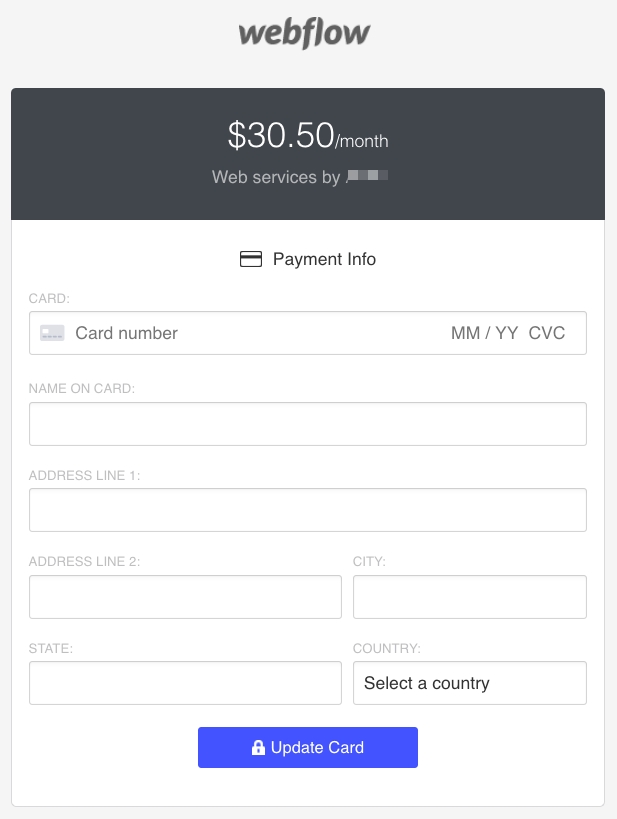Screen dimensions: 617x819
Task: Click the NAME ON CARD label
Action: pyautogui.click(x=82, y=388)
